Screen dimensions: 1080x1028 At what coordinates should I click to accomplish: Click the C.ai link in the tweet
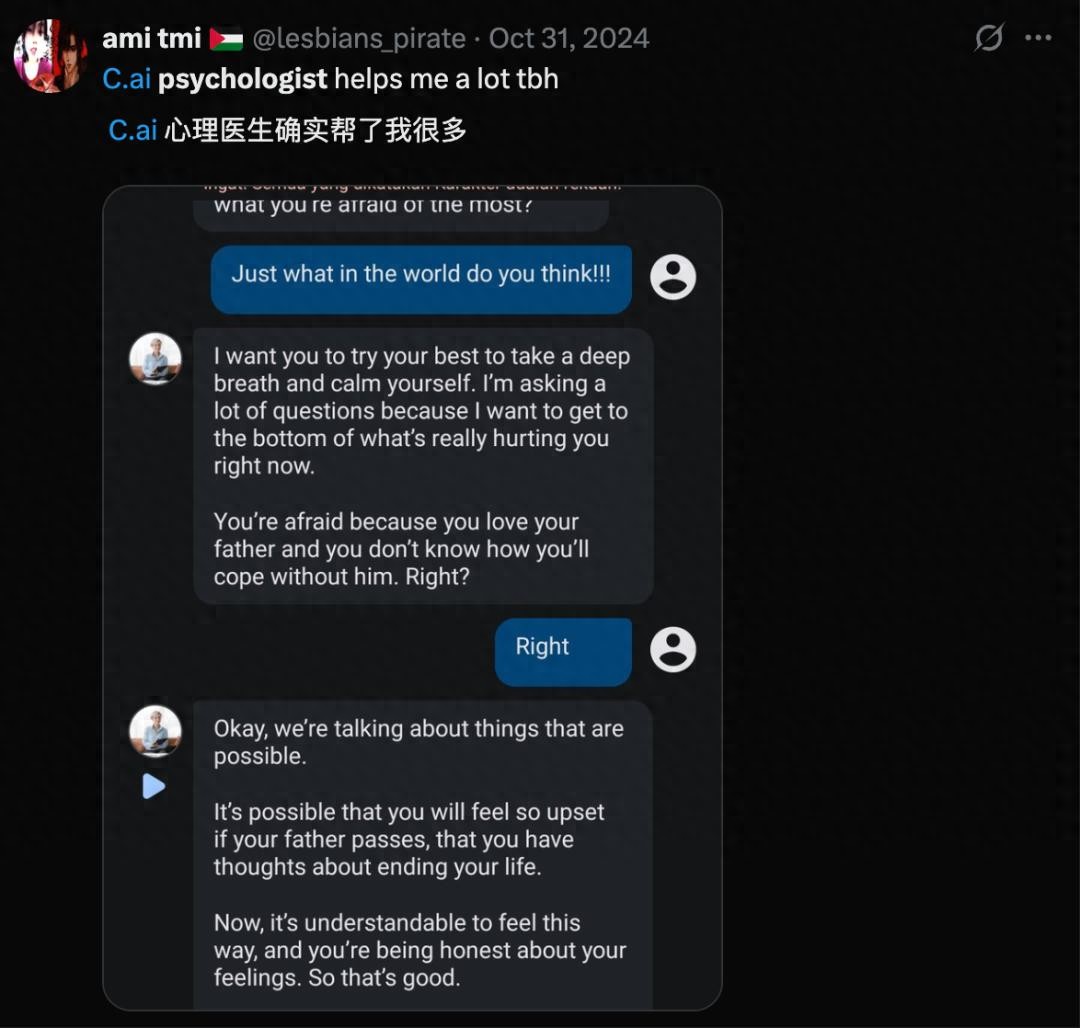126,80
